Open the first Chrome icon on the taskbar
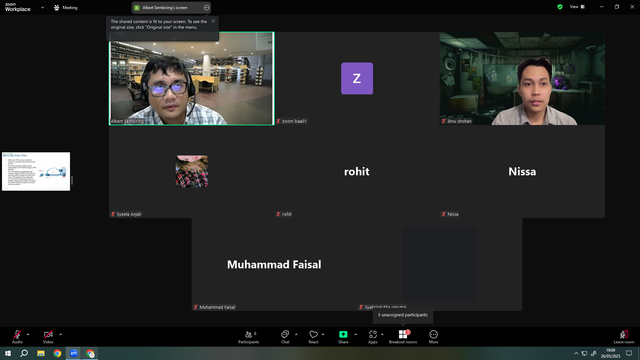Image resolution: width=640 pixels, height=360 pixels. 57,353
